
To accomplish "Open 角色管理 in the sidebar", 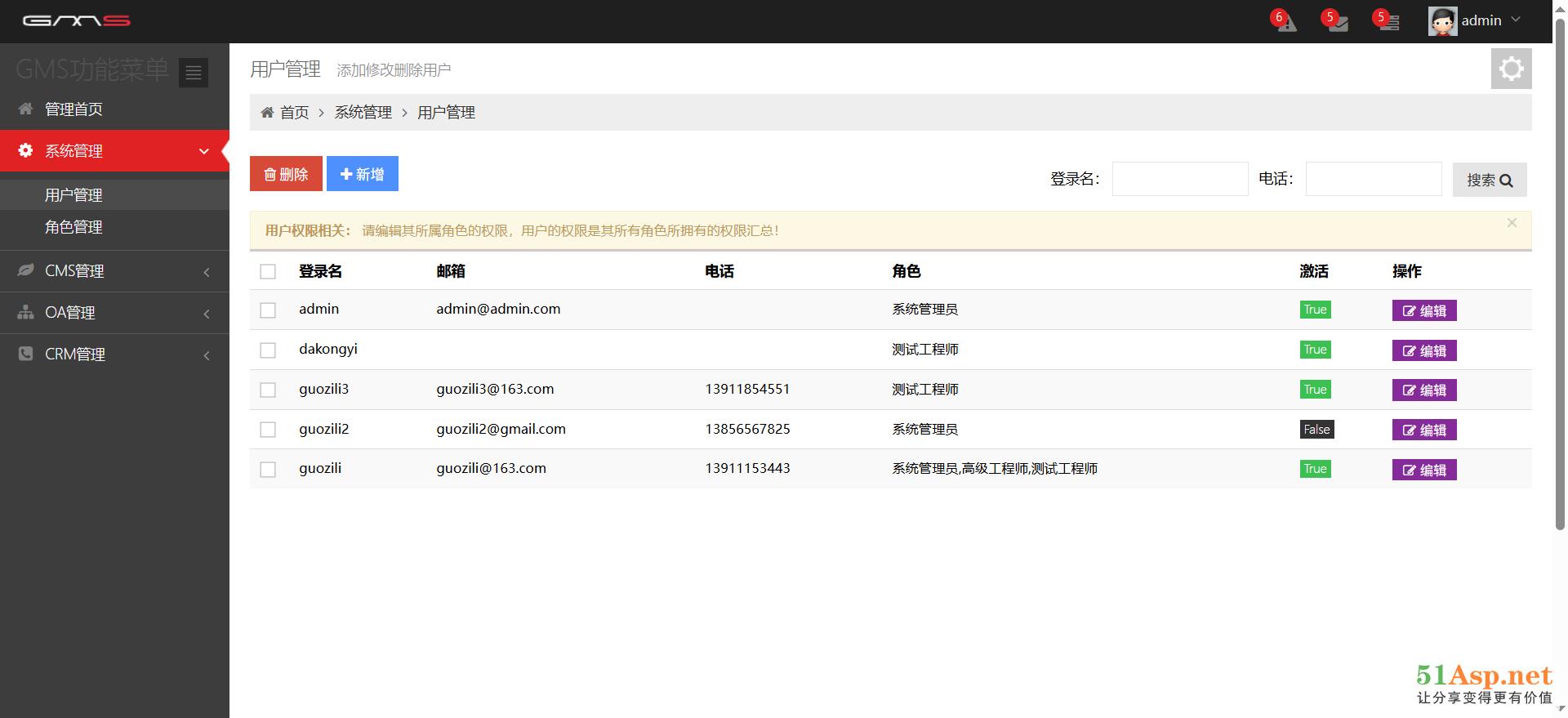I will coord(73,227).
